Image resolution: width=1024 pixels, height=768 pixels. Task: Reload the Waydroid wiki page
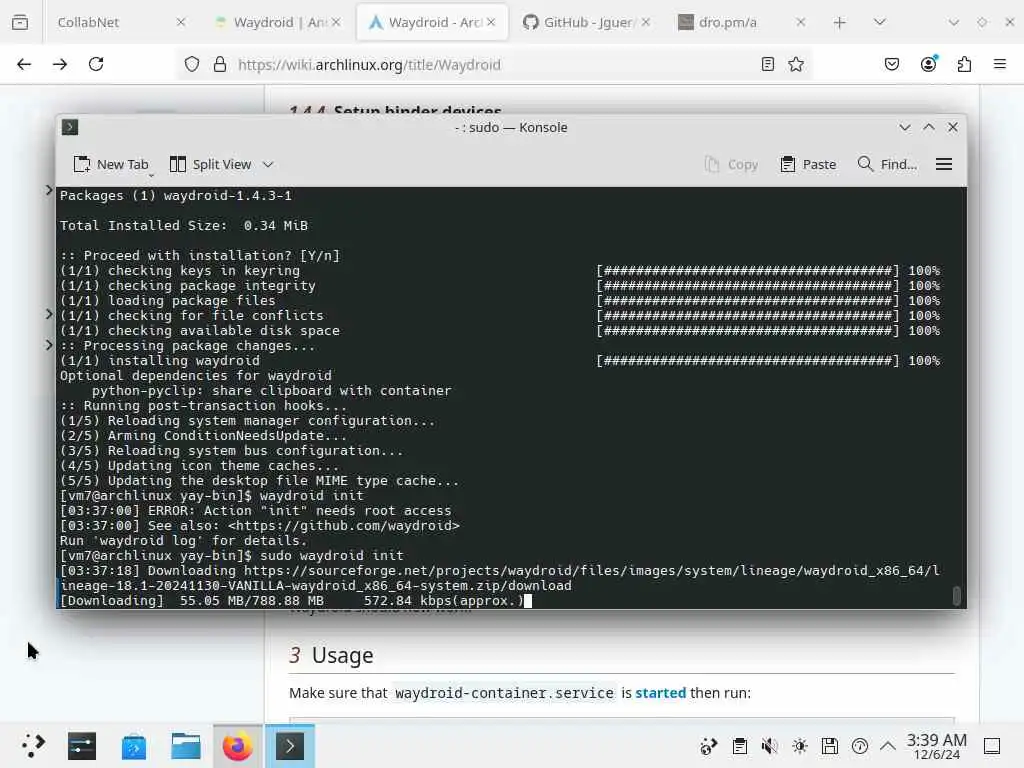96,64
